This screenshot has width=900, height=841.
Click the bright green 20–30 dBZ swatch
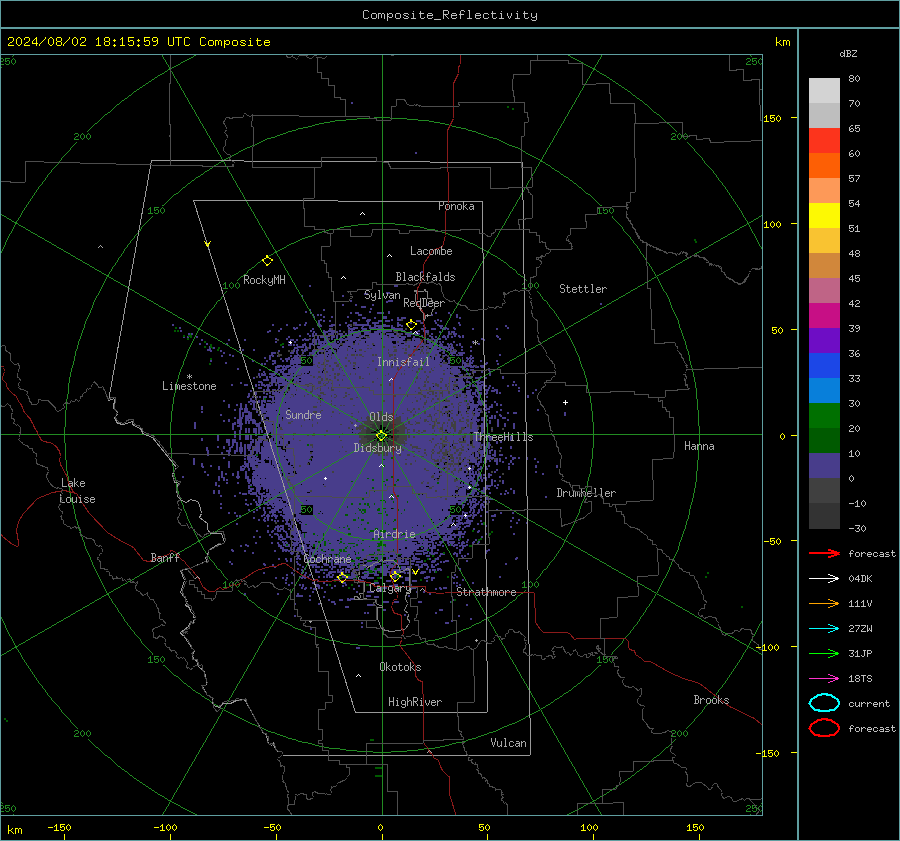pos(824,416)
